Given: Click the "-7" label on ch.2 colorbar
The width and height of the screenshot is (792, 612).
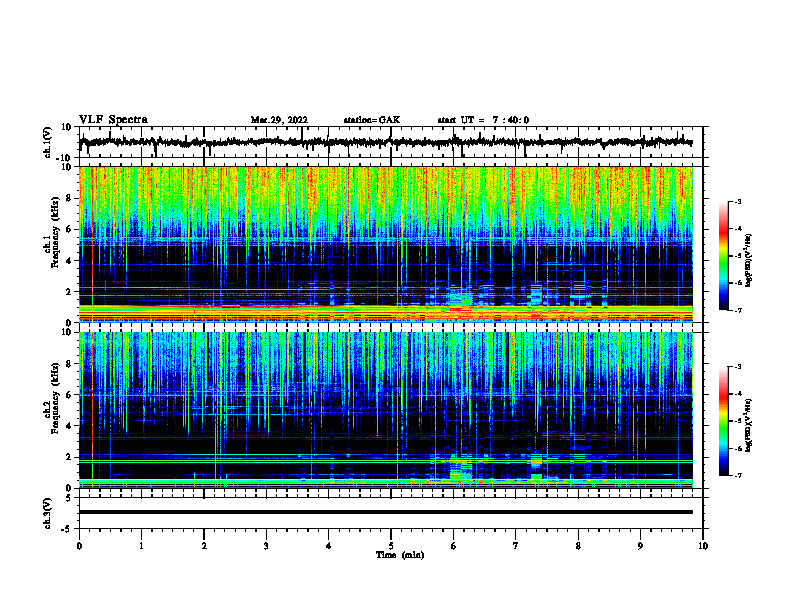Looking at the screenshot, I should [737, 475].
